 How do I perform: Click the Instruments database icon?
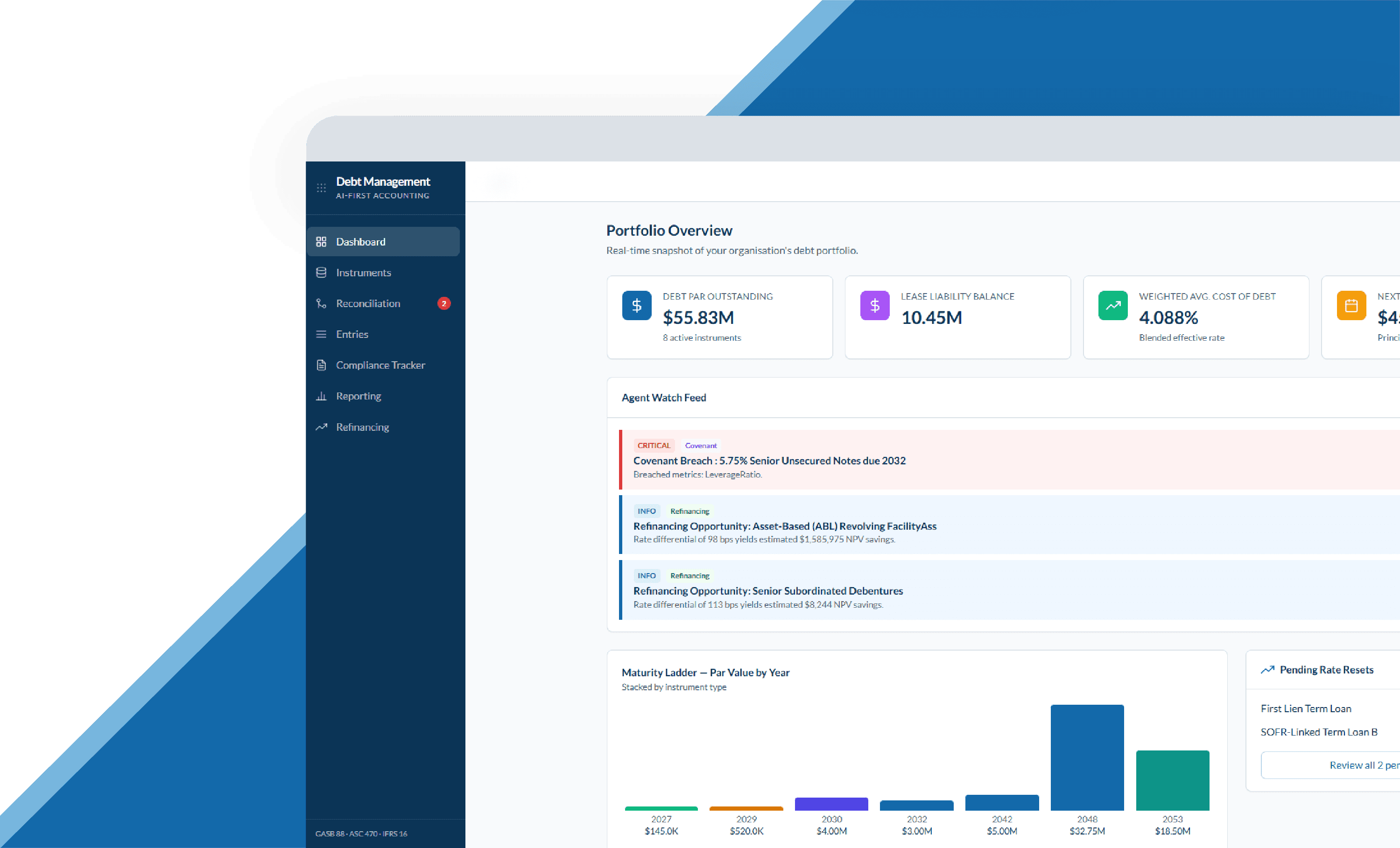pyautogui.click(x=321, y=273)
